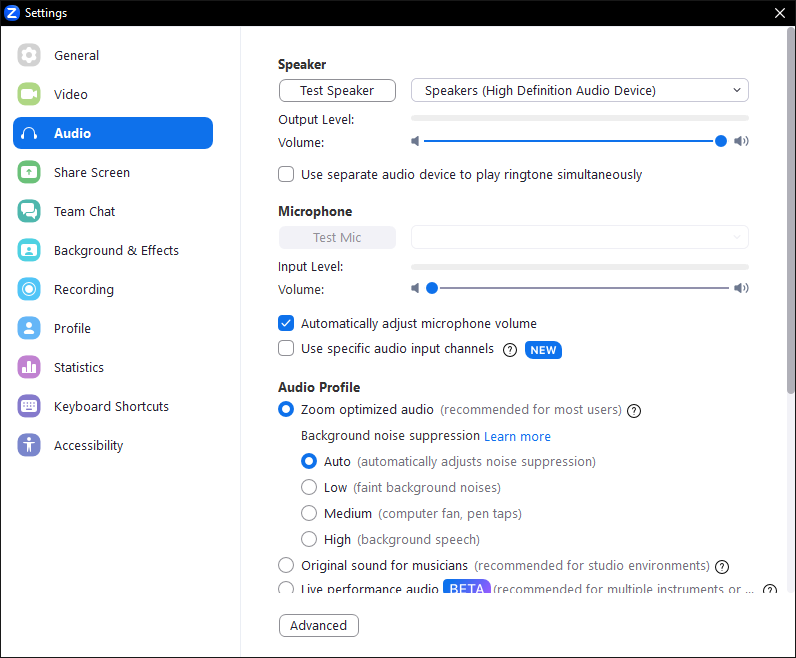Image resolution: width=796 pixels, height=658 pixels.
Task: Click the NEW badge
Action: click(543, 350)
